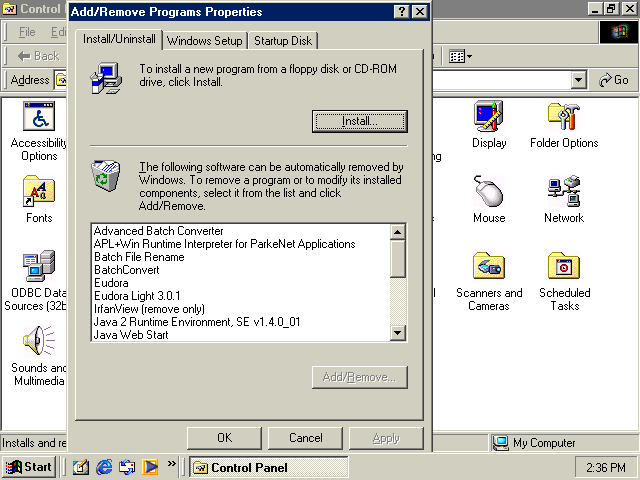Click the program list scroll up arrow

click(x=398, y=232)
